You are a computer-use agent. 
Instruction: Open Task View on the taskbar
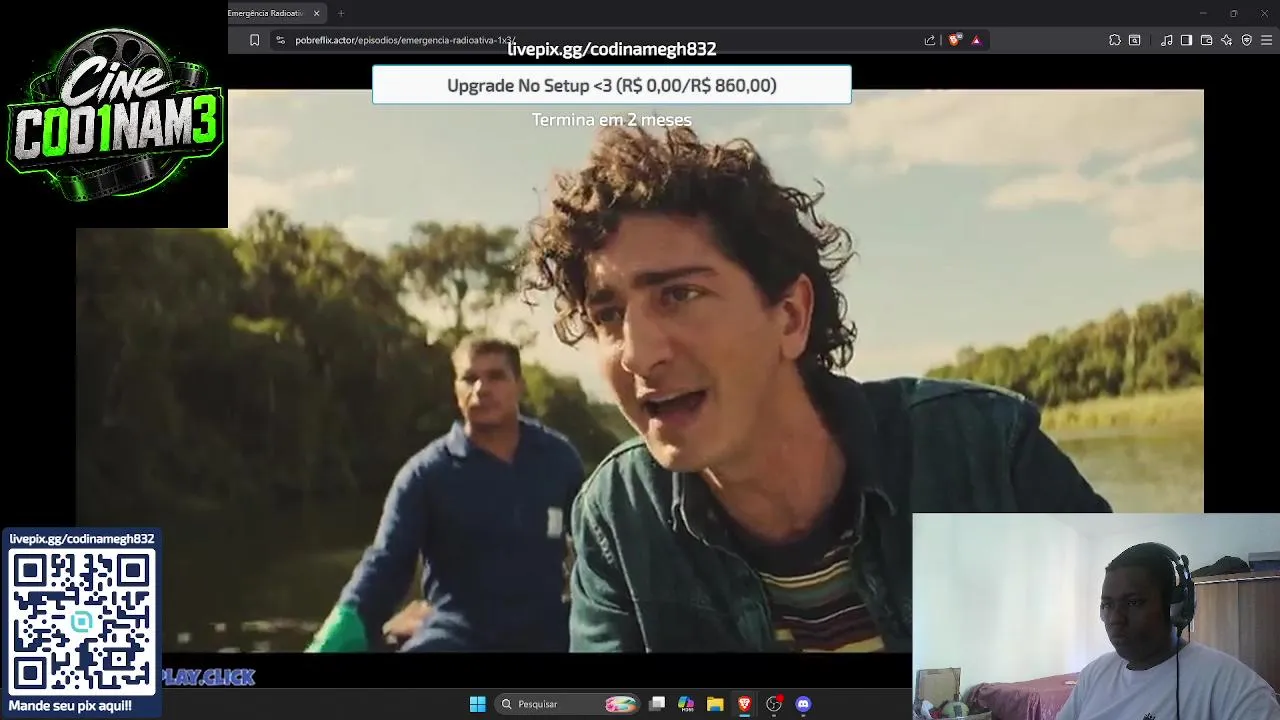pyautogui.click(x=657, y=704)
